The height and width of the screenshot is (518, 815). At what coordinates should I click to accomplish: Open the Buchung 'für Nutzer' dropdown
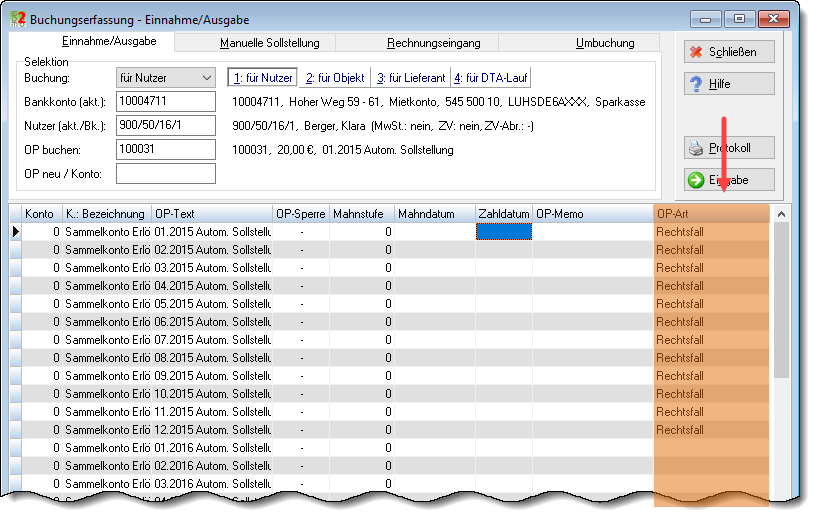tap(165, 78)
